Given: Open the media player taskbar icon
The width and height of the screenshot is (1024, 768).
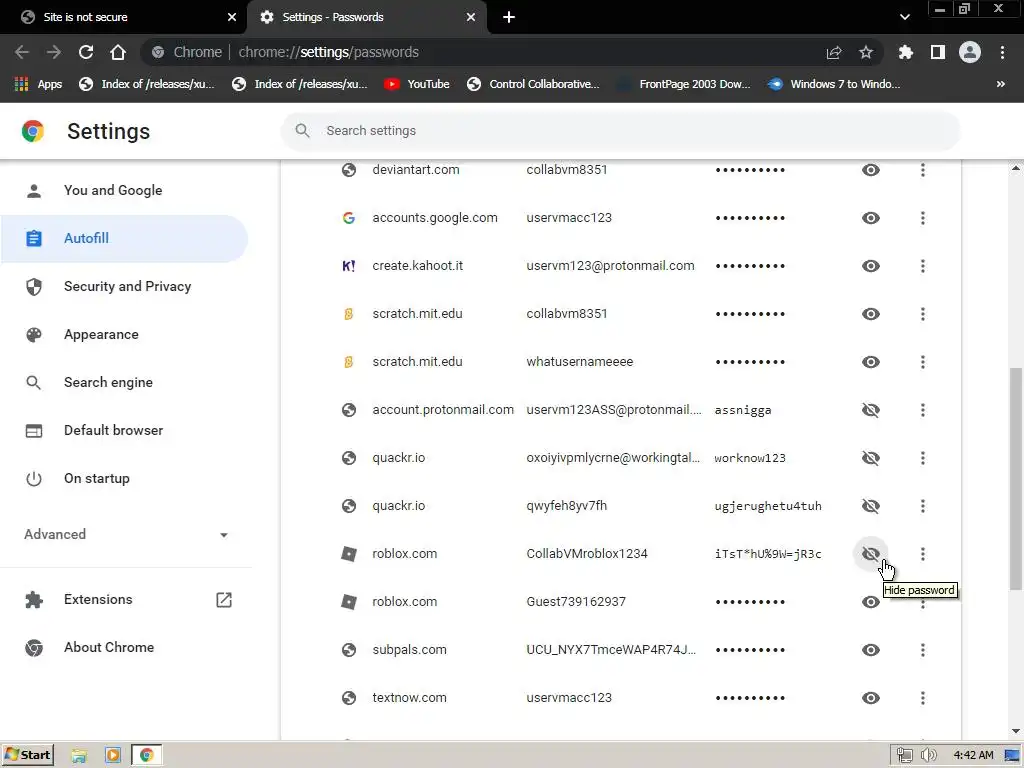Looking at the screenshot, I should tap(113, 756).
